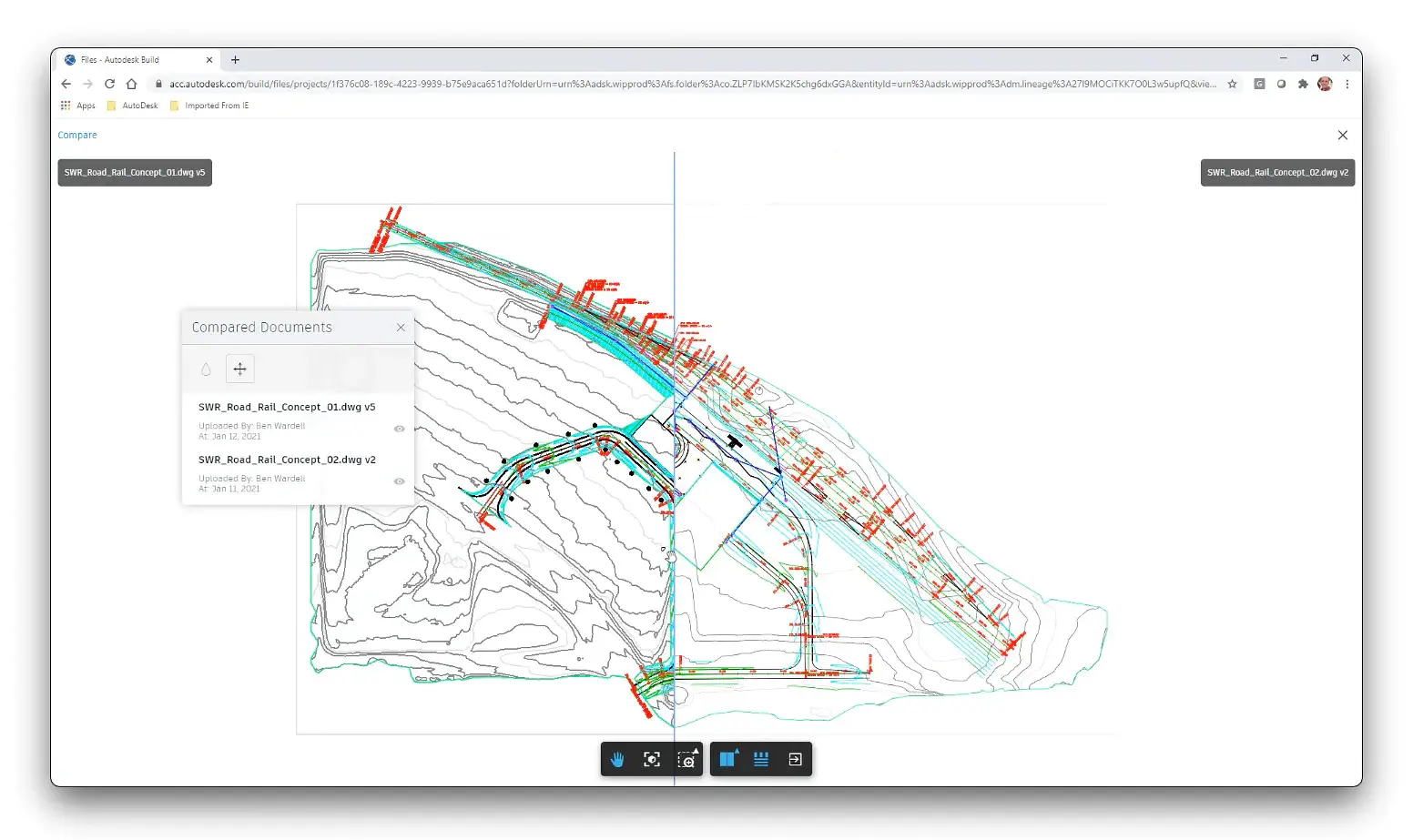The height and width of the screenshot is (840, 1413).
Task: Expand the Compare mode options arrow
Action: point(737,751)
